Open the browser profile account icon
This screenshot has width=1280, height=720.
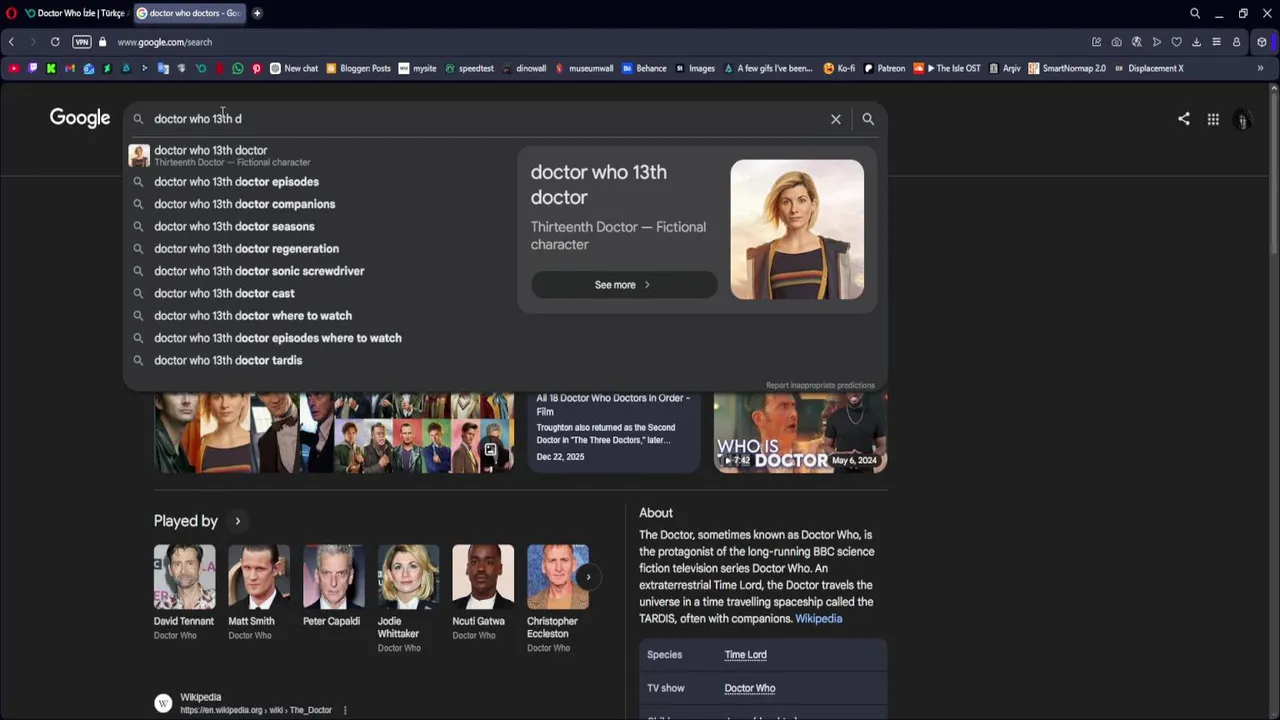coord(1236,42)
